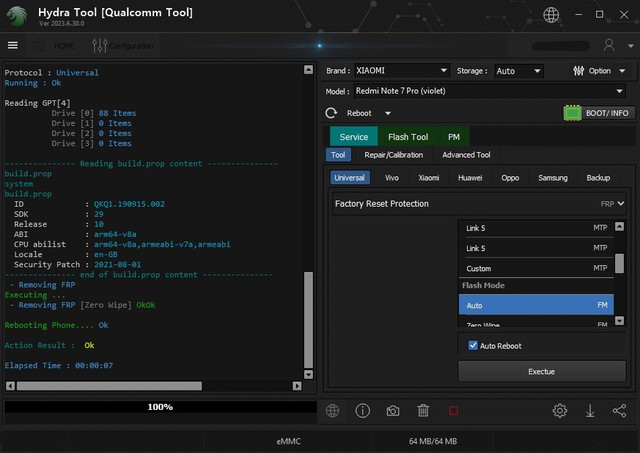This screenshot has width=640, height=453.
Task: Expand the account dropdown arrow
Action: [x=631, y=46]
